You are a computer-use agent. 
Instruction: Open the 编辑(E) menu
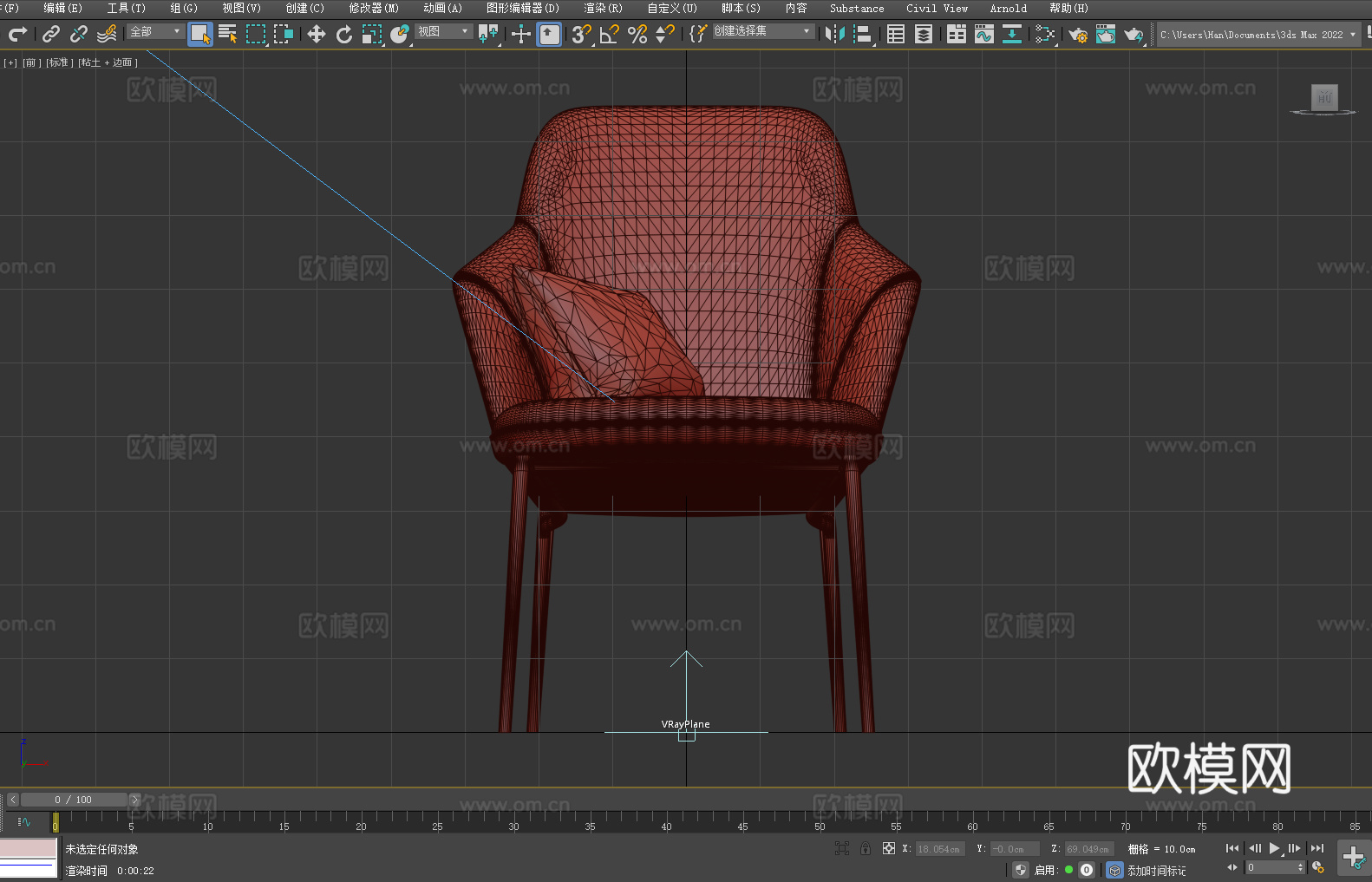[63, 8]
